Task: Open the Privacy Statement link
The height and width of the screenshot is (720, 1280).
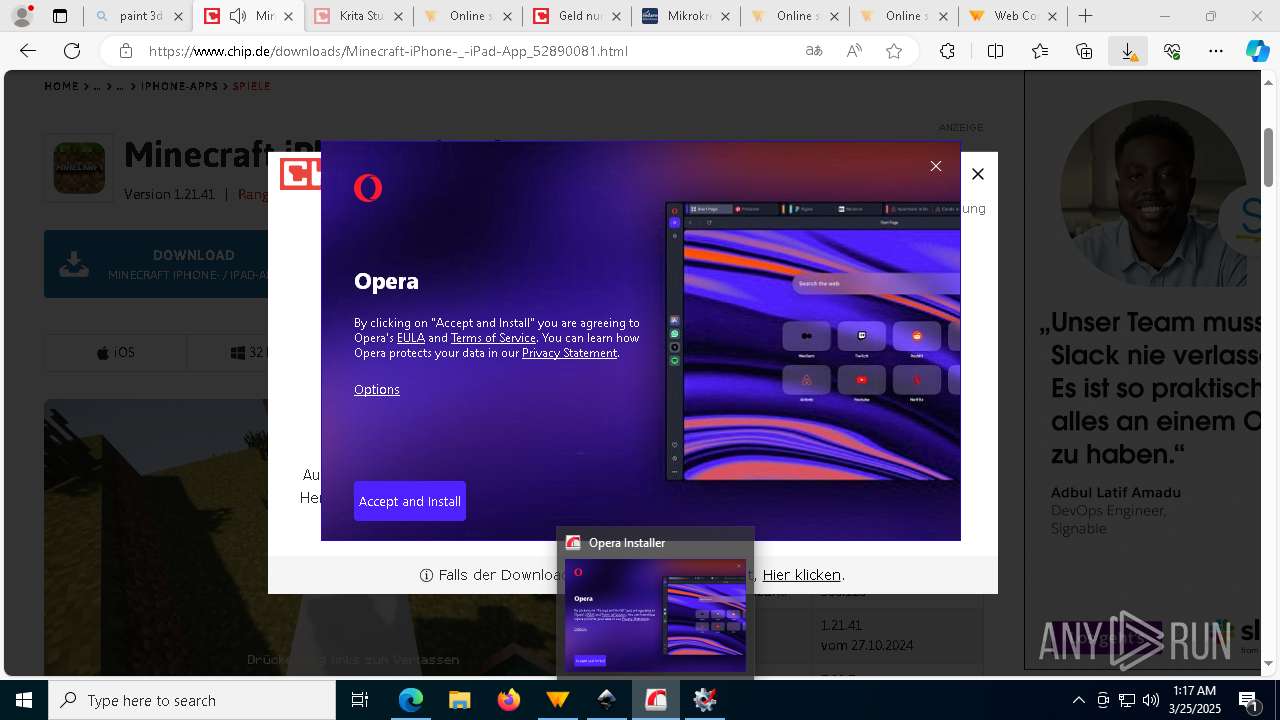Action: point(569,353)
